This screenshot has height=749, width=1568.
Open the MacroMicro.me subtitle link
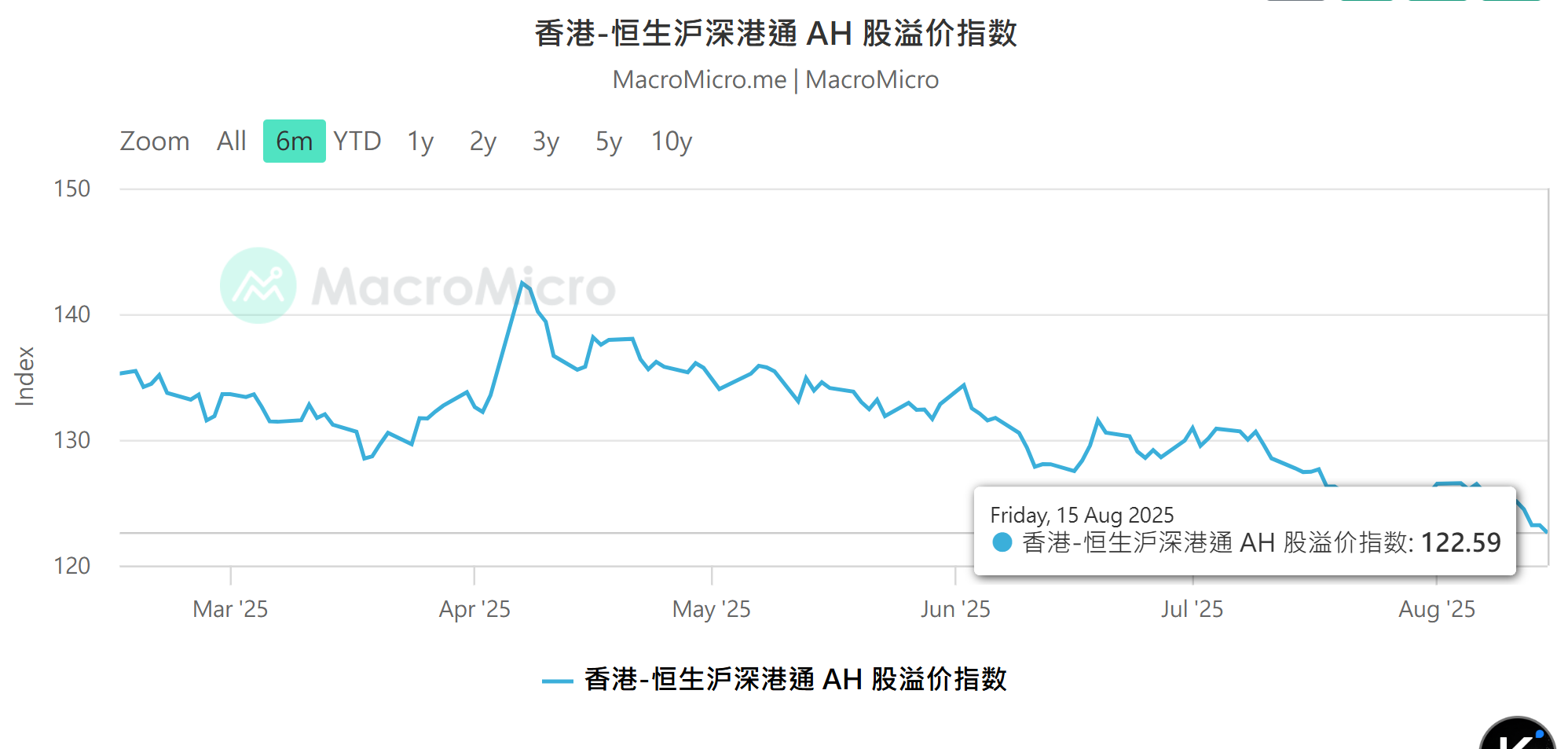699,79
